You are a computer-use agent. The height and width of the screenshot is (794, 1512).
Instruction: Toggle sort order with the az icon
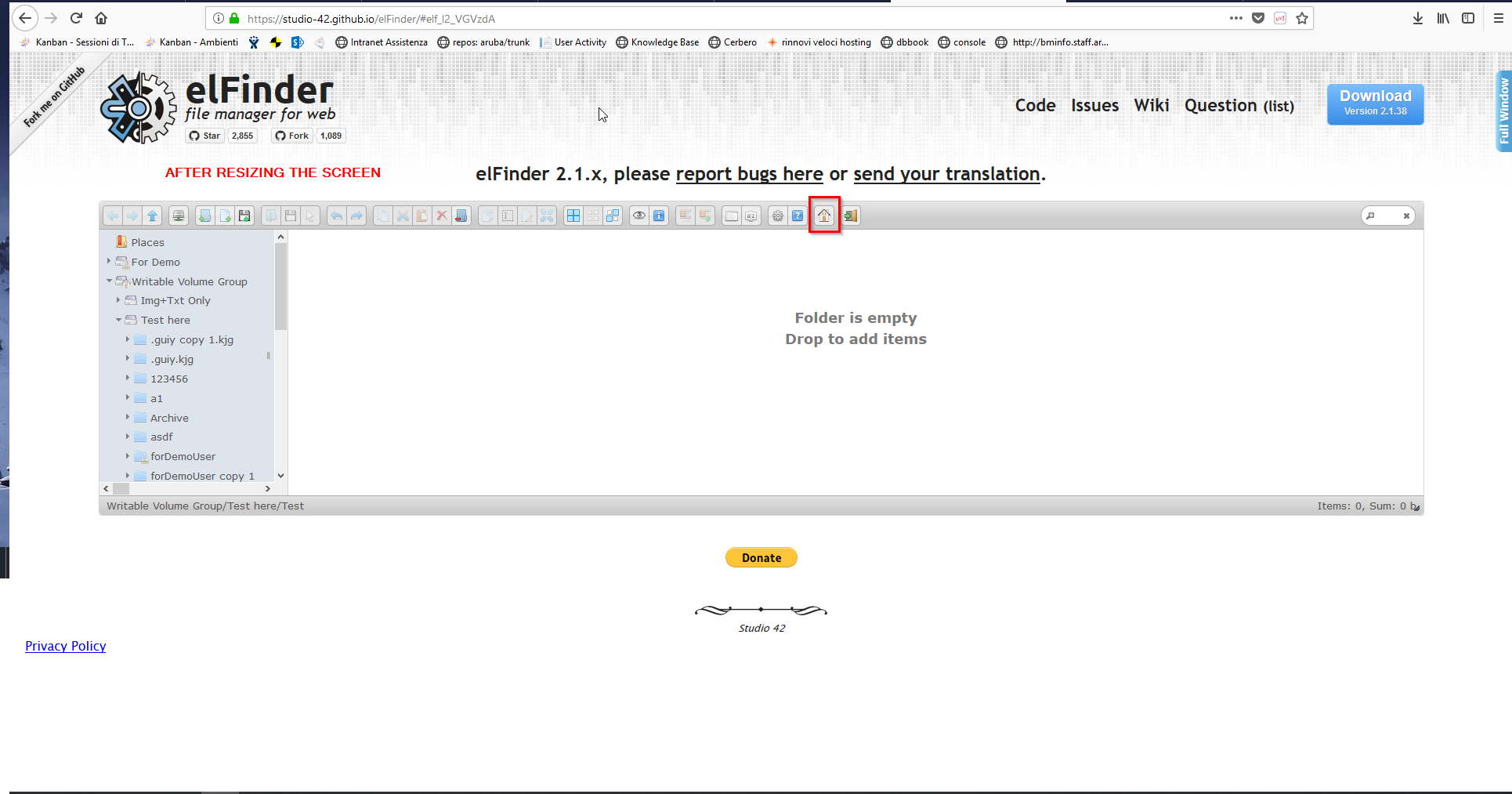coord(751,216)
